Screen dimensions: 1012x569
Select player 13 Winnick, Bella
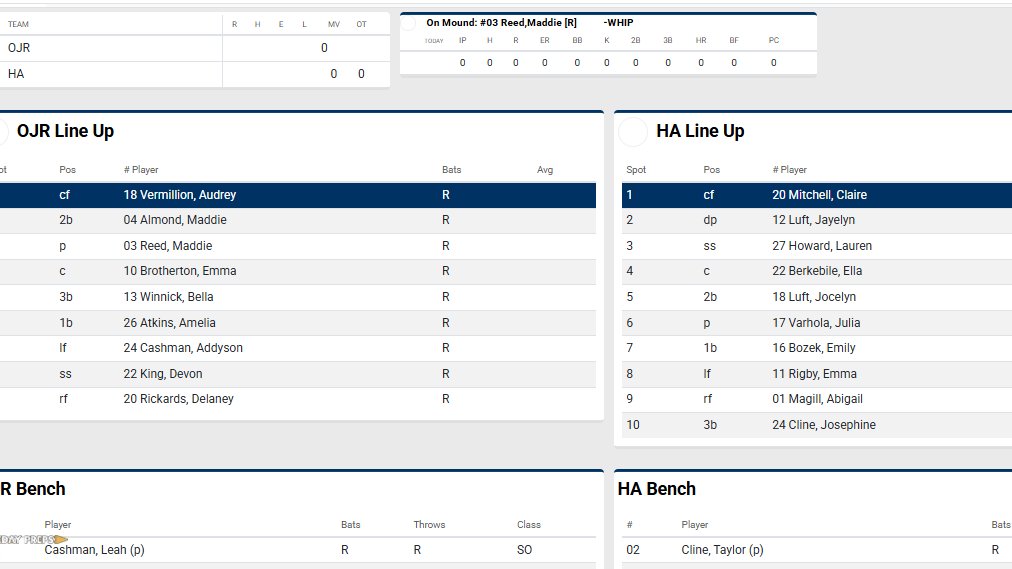tap(168, 297)
